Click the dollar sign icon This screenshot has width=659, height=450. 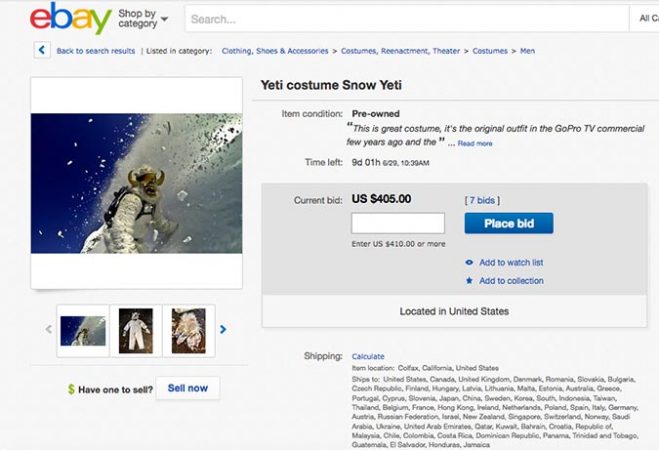tap(72, 389)
